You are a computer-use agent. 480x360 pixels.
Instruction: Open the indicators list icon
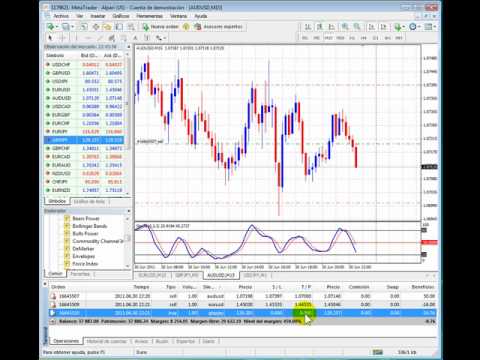point(398,27)
